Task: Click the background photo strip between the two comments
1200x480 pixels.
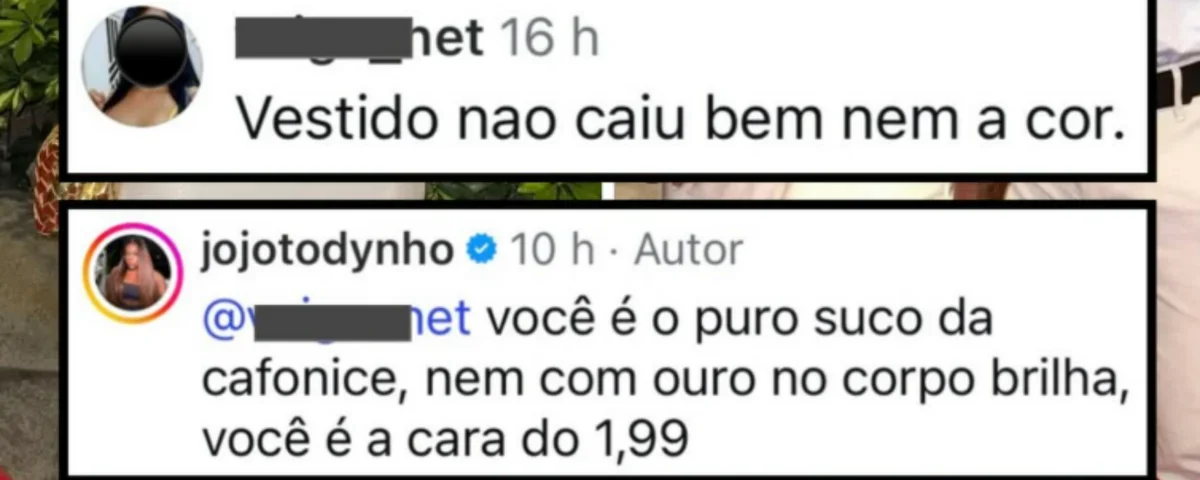Action: pyautogui.click(x=600, y=190)
